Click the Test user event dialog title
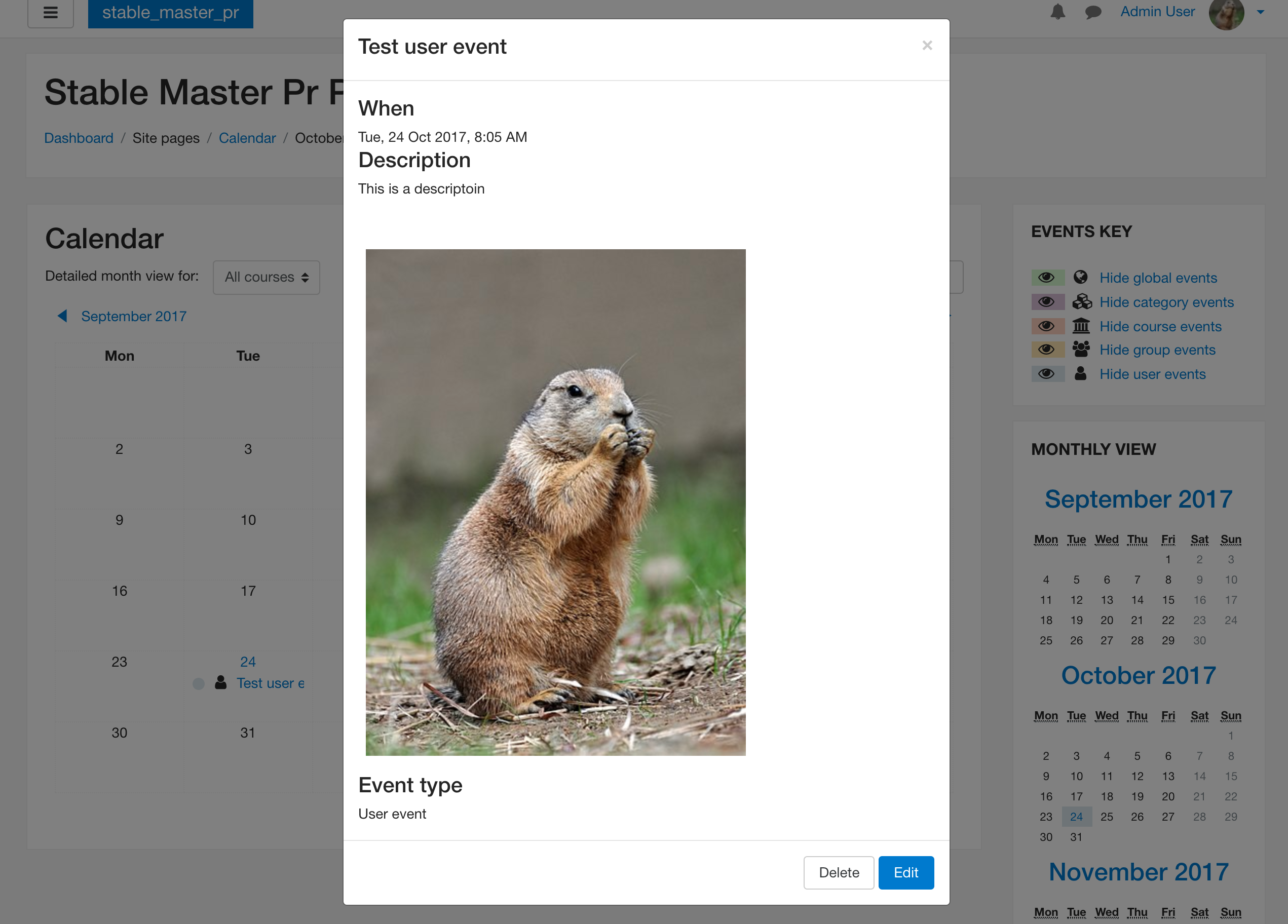Viewport: 1288px width, 924px height. click(x=432, y=47)
